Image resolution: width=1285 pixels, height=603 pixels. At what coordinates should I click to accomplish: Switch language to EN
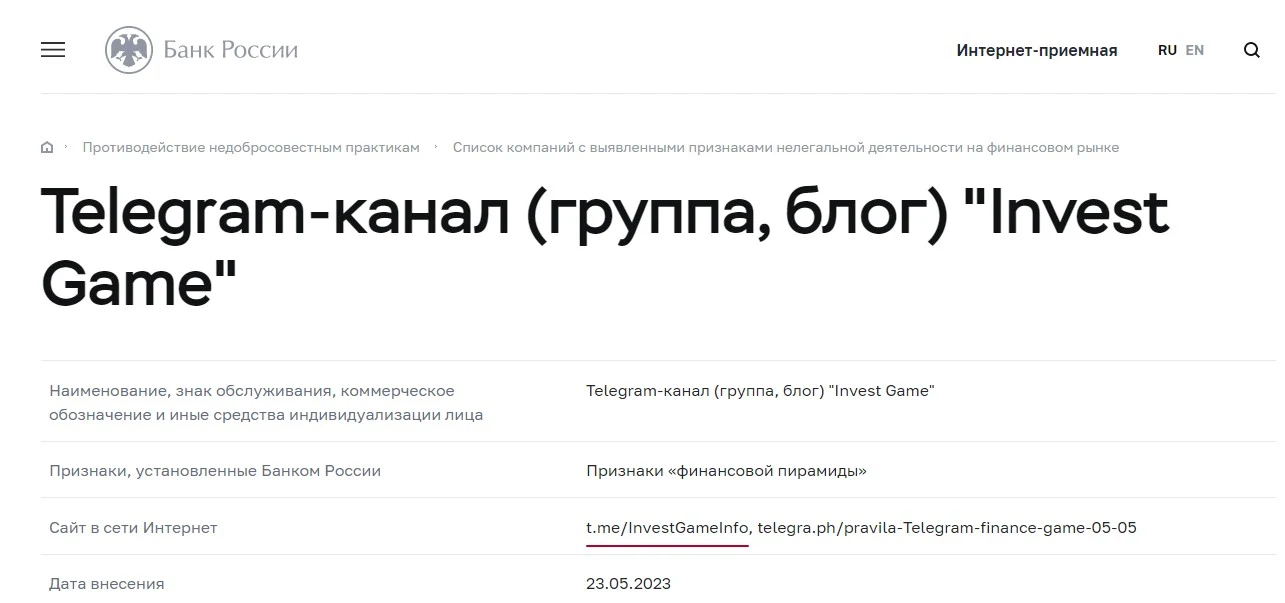(x=1195, y=50)
